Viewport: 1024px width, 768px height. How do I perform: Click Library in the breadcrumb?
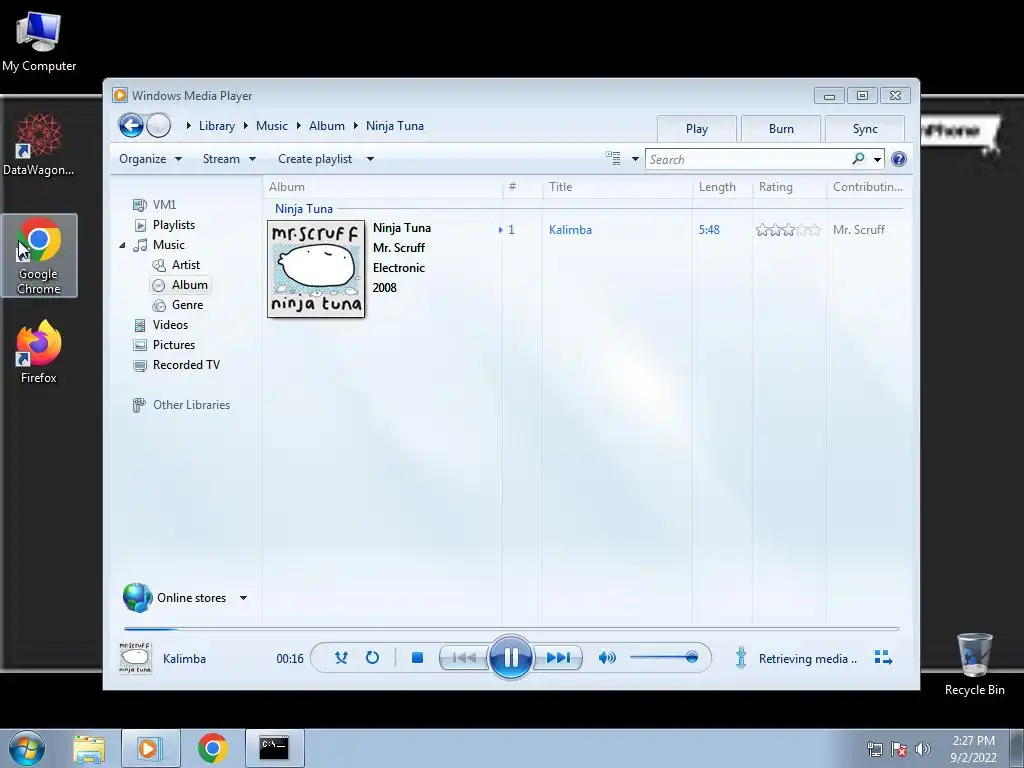(217, 125)
